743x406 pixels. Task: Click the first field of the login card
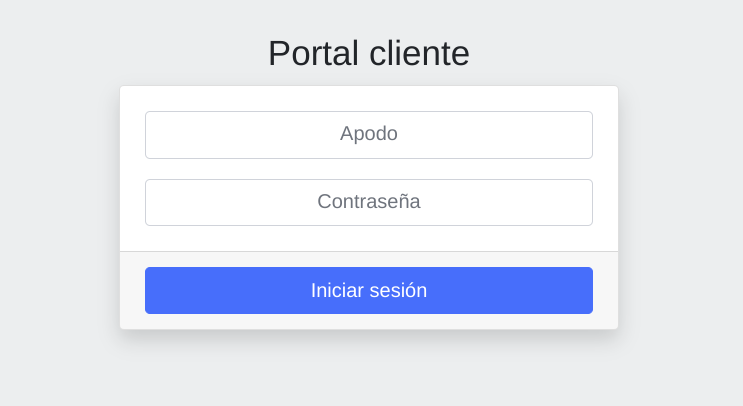click(x=368, y=134)
